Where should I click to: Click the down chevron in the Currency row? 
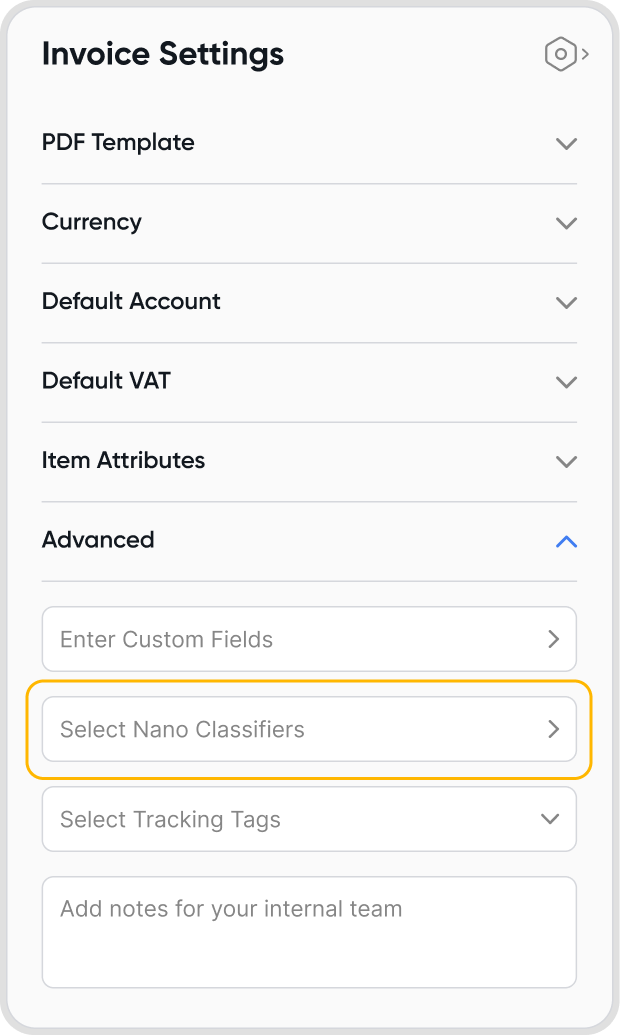(x=566, y=222)
